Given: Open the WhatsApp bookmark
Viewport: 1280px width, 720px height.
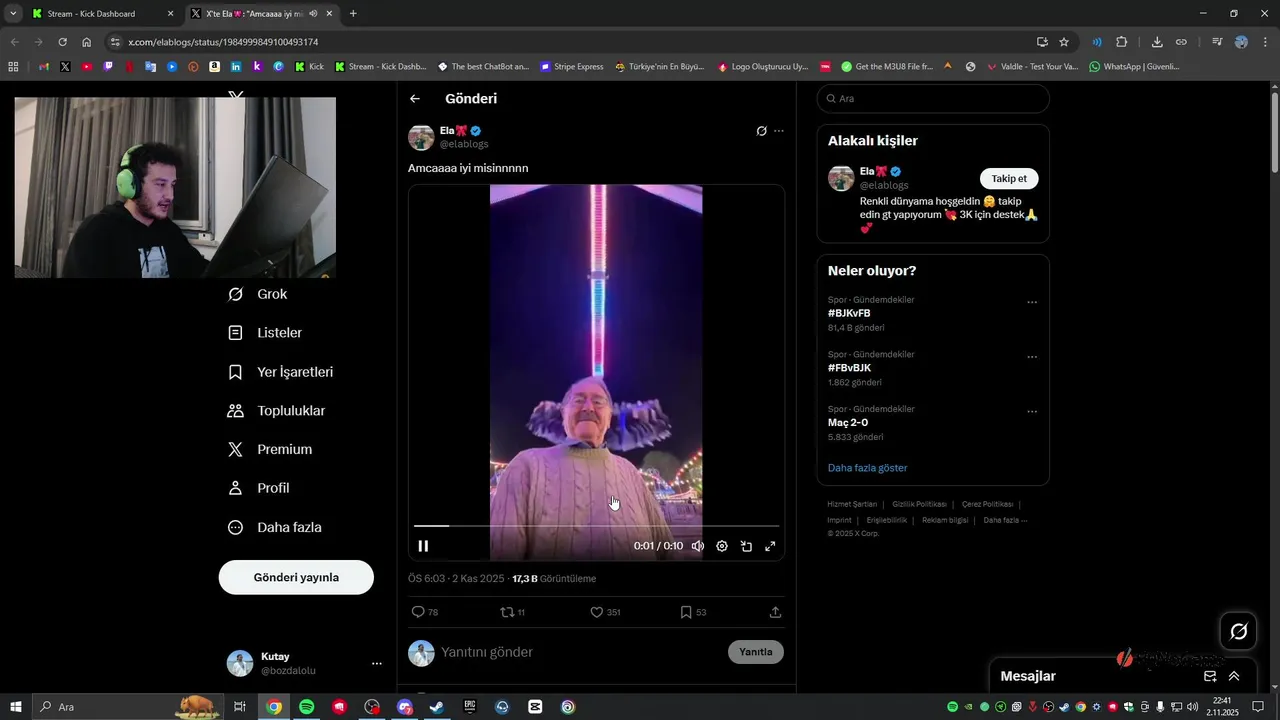Looking at the screenshot, I should 1134,67.
